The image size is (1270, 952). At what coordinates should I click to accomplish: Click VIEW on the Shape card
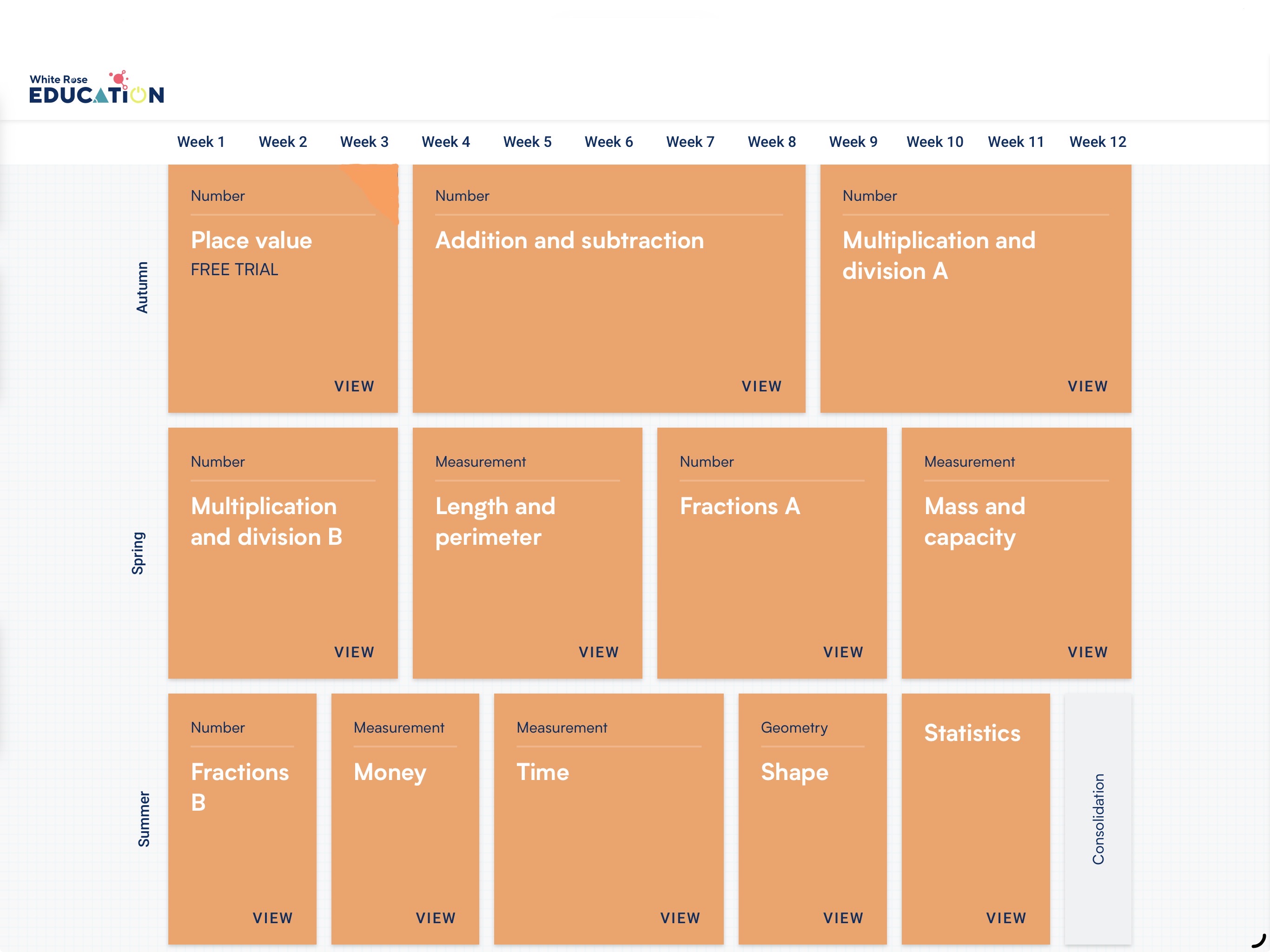(842, 918)
